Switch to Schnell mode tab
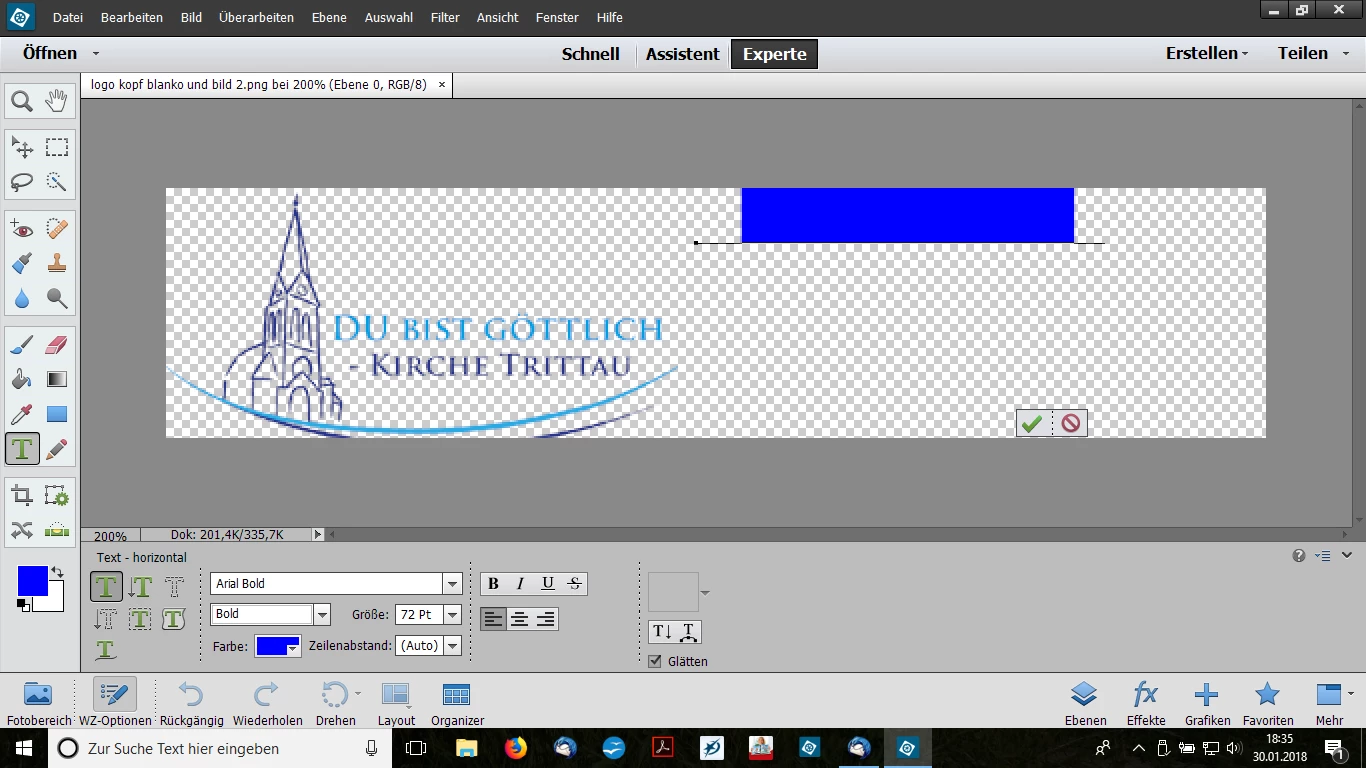1366x768 pixels. 591,54
